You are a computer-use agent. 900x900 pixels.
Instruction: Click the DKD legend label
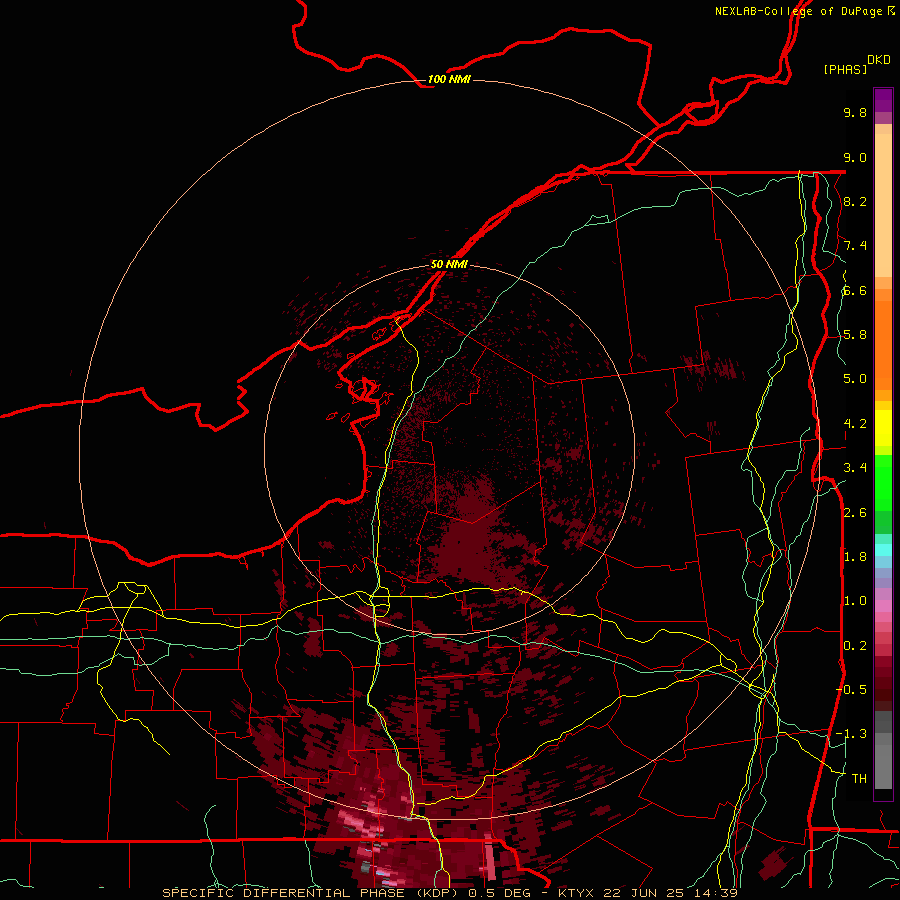point(879,60)
